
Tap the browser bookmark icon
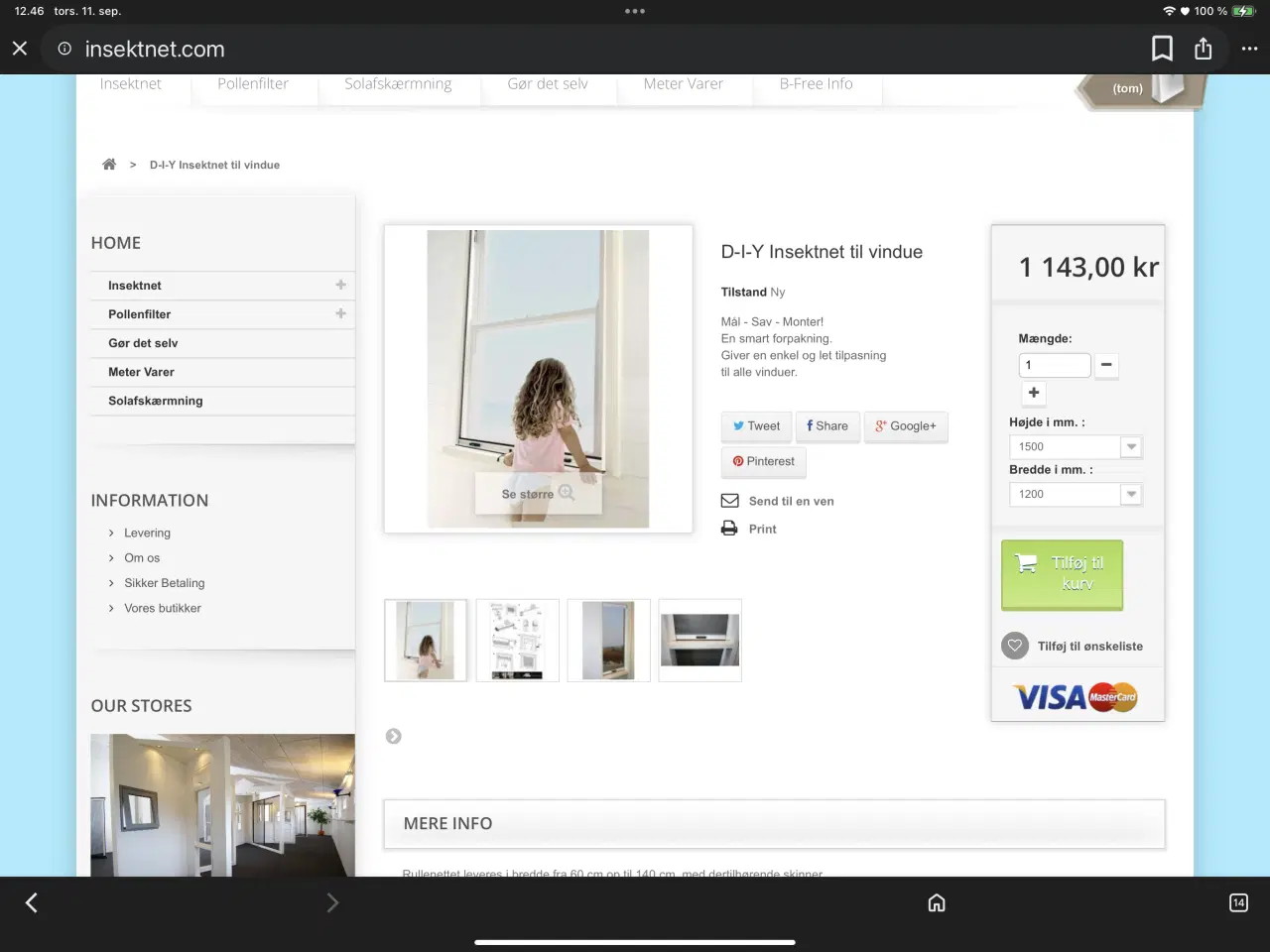tap(1162, 49)
